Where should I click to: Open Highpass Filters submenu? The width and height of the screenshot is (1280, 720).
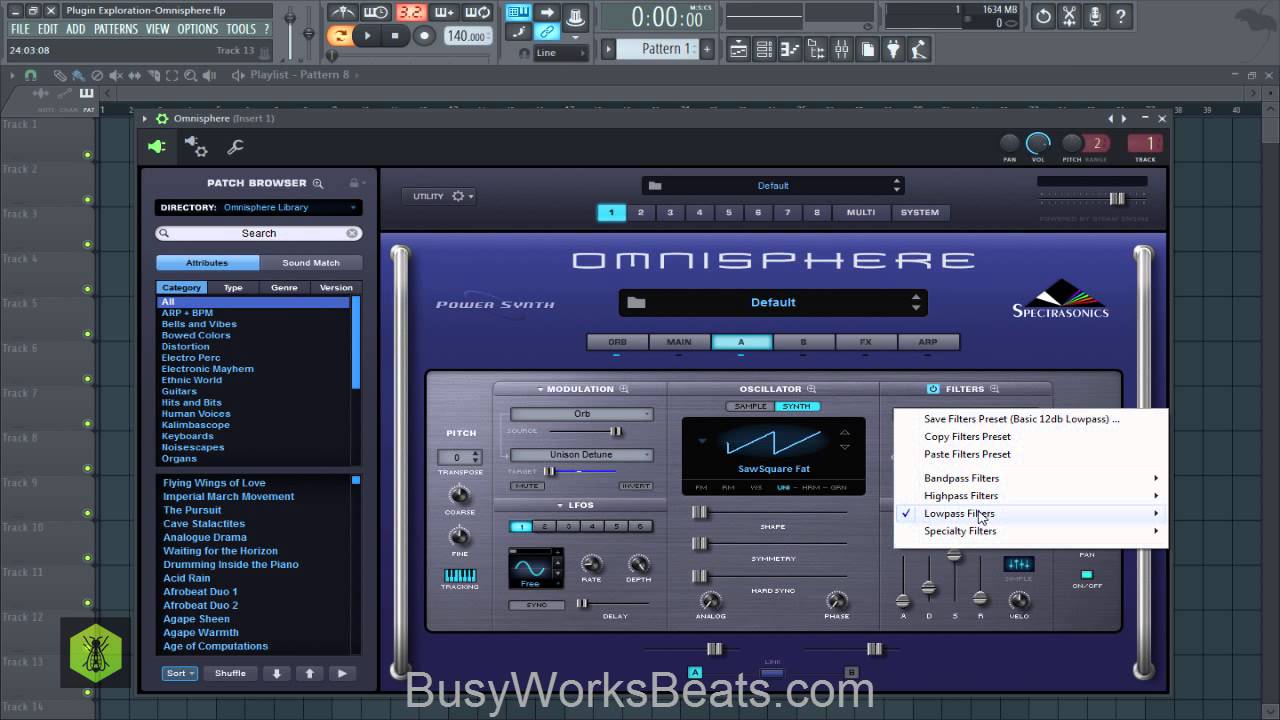point(1031,496)
